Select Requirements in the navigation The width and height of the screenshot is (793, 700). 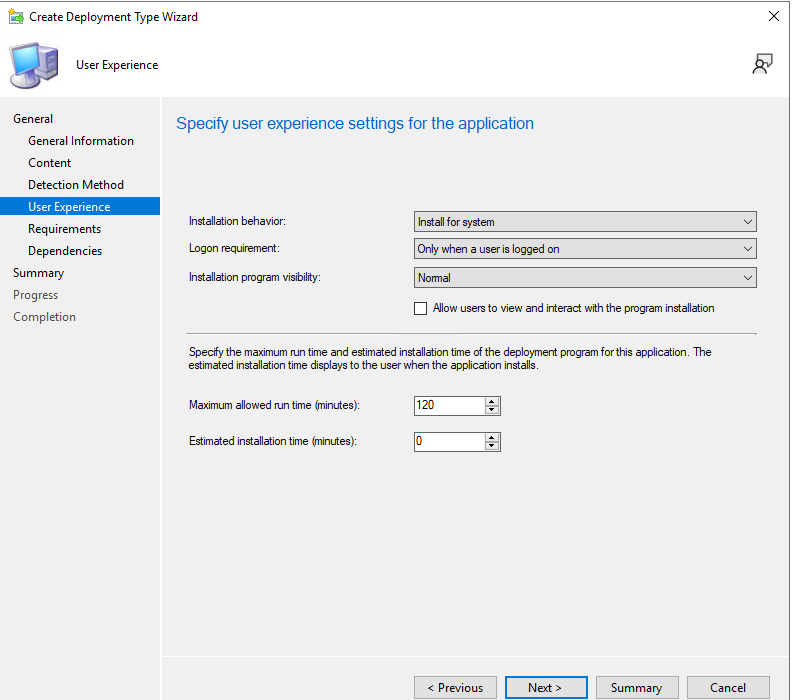click(64, 229)
